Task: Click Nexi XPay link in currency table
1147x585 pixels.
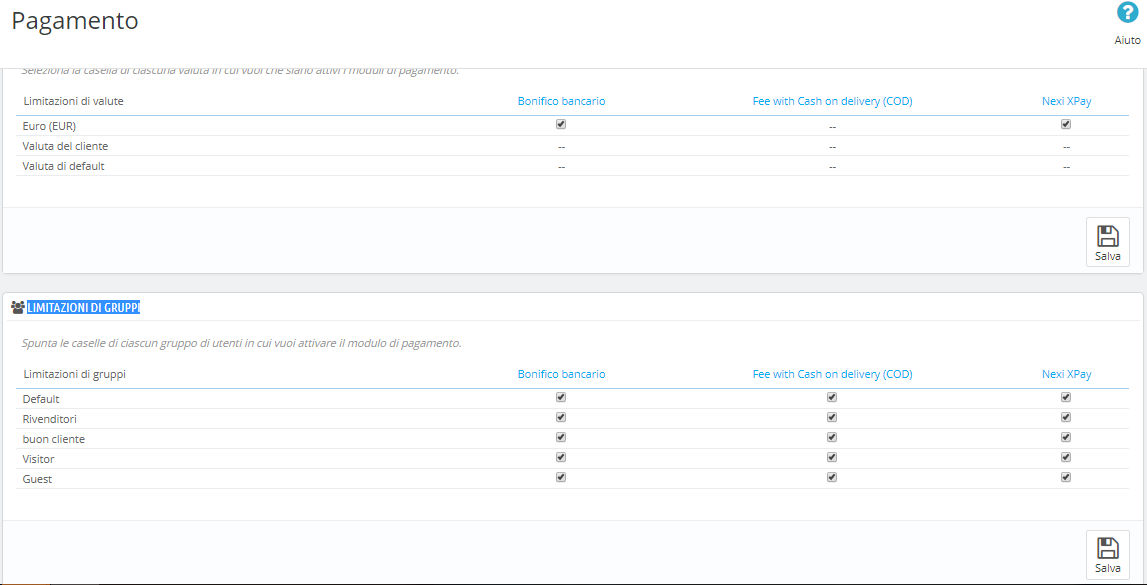Action: click(x=1067, y=102)
